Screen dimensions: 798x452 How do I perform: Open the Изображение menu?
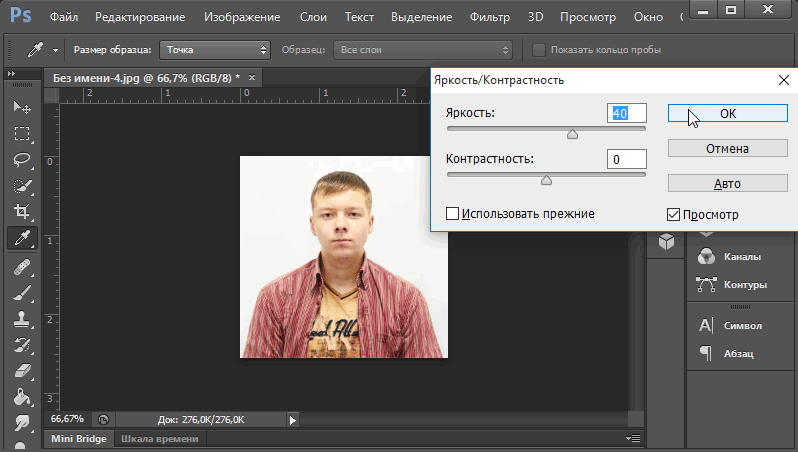[x=242, y=17]
